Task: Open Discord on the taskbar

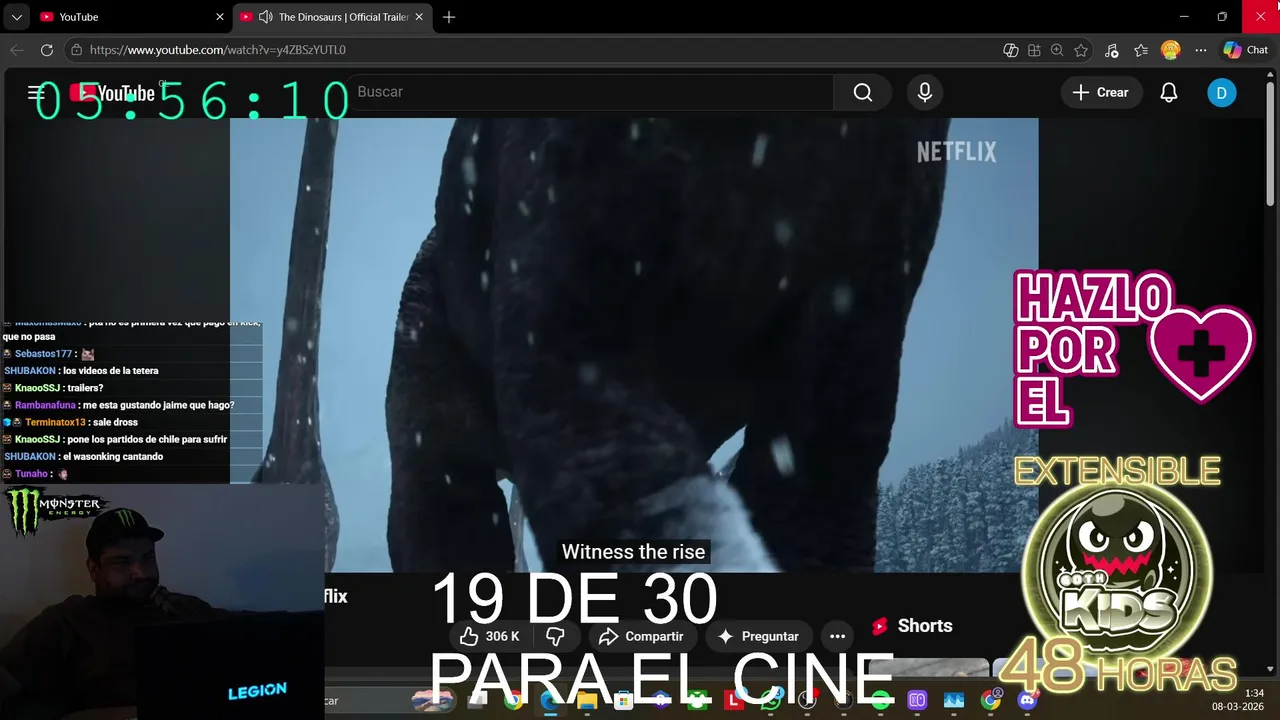Action: [x=1027, y=701]
